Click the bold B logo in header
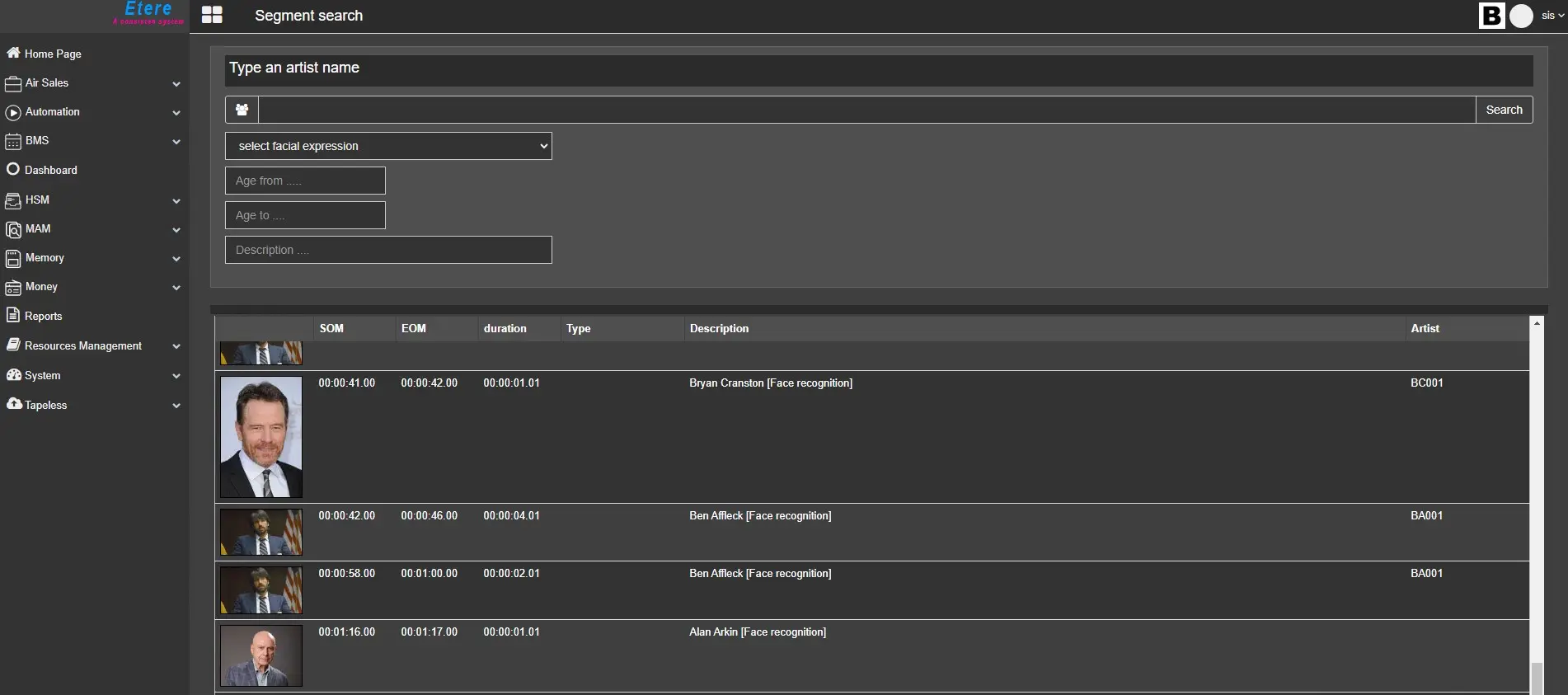1568x695 pixels. (x=1491, y=16)
